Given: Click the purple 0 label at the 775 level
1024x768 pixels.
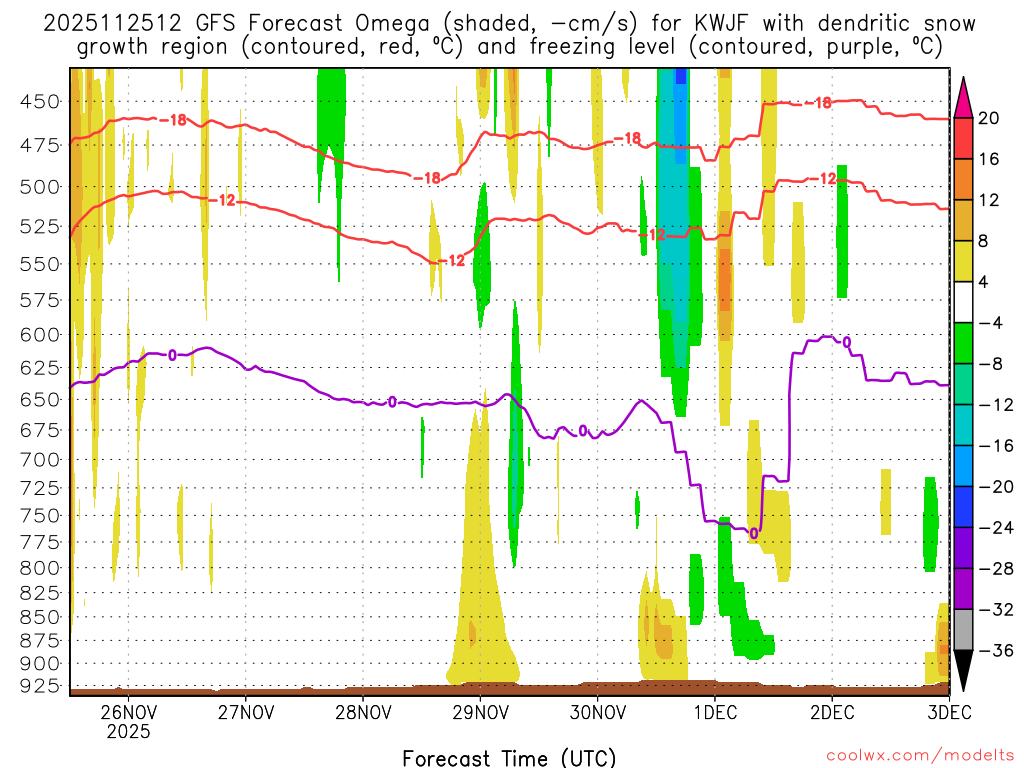Looking at the screenshot, I should click(x=754, y=534).
